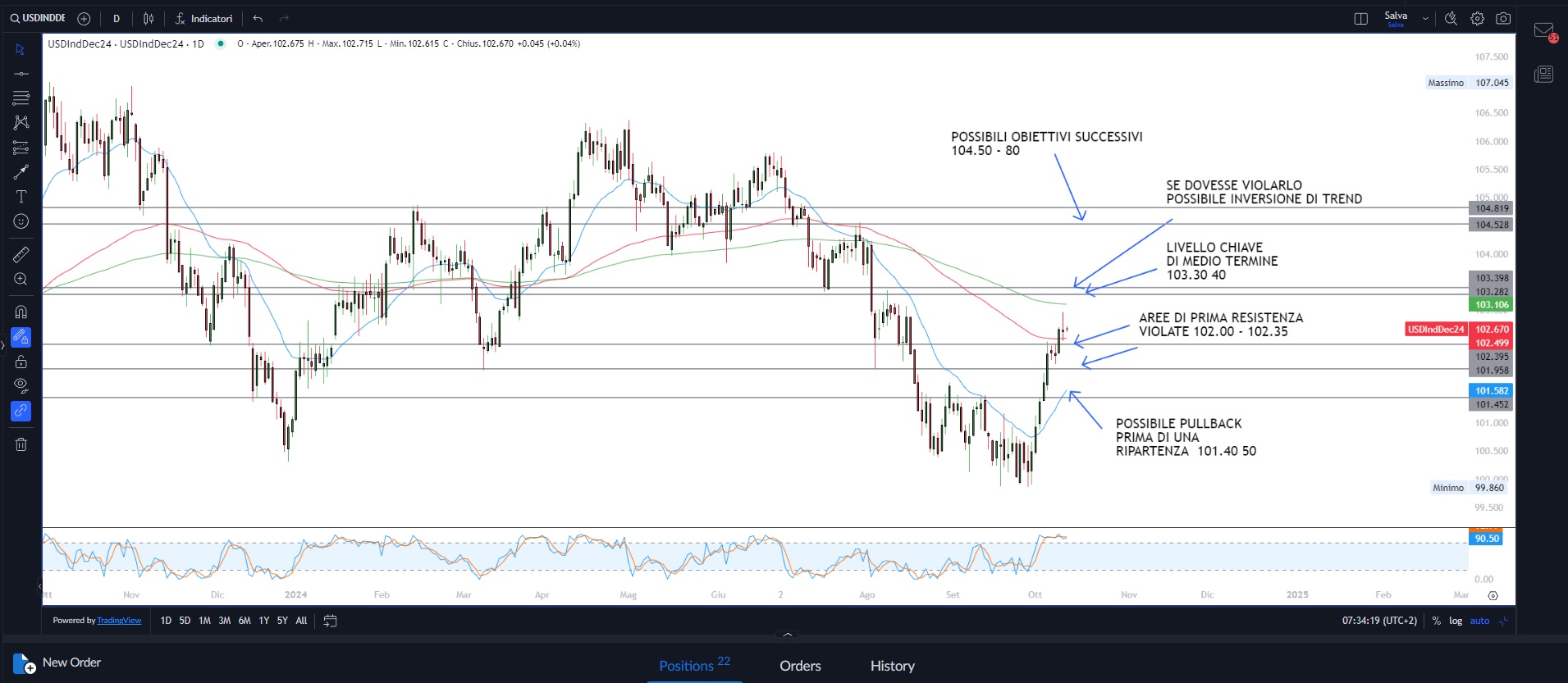Select the Fibonacci retracement tool
Image resolution: width=1568 pixels, height=683 pixels.
[x=21, y=148]
